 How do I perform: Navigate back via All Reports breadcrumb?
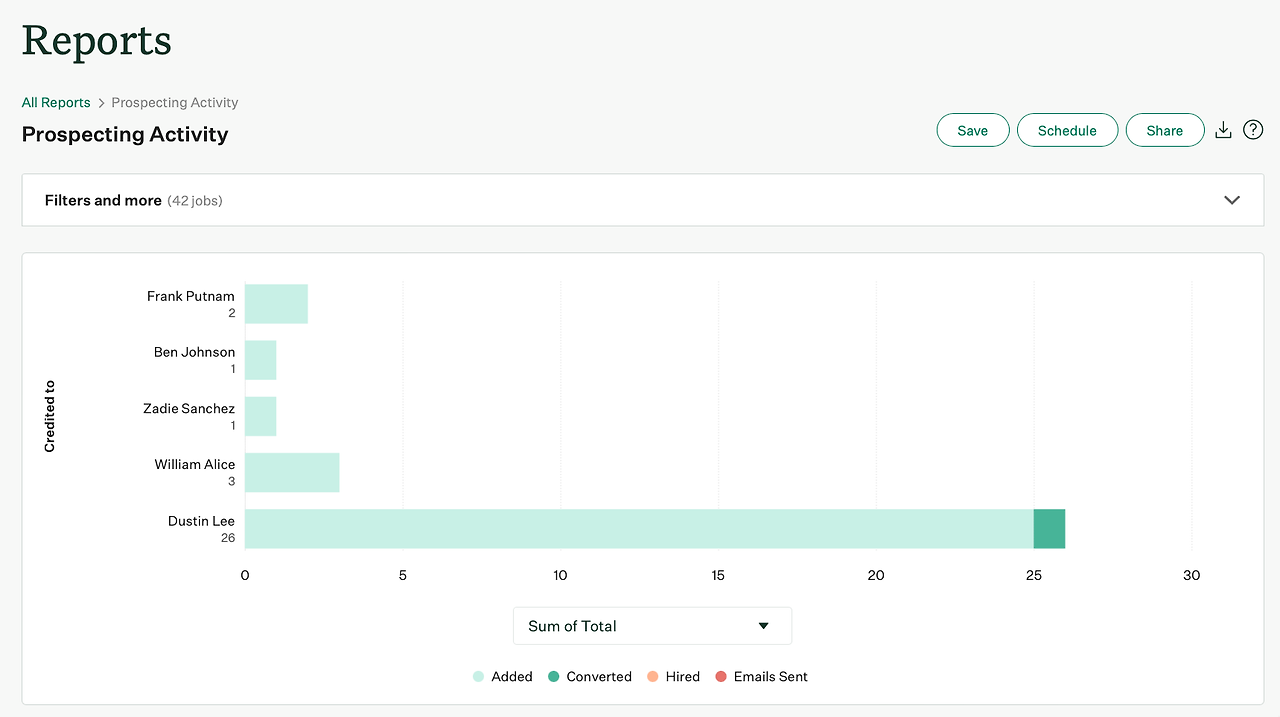coord(55,102)
